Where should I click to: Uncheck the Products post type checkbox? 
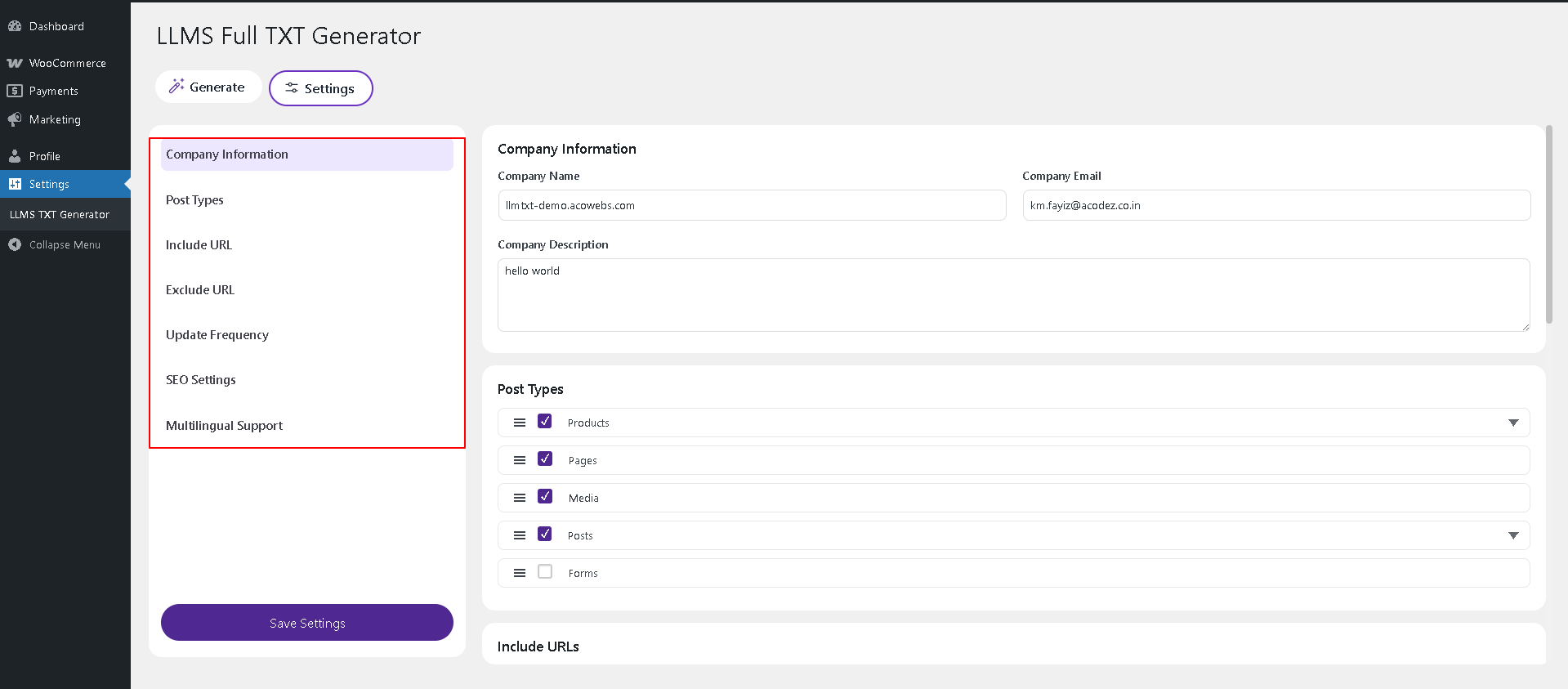click(545, 422)
